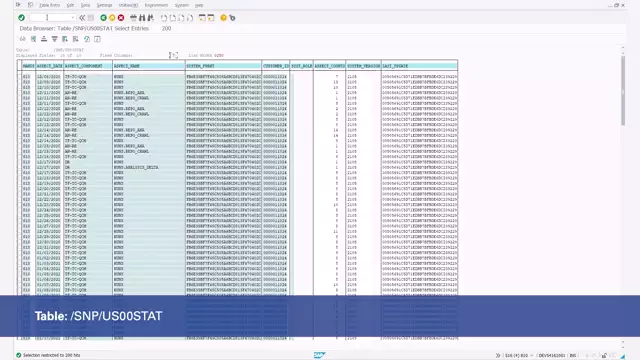Click the MANDT column header

tap(29, 66)
